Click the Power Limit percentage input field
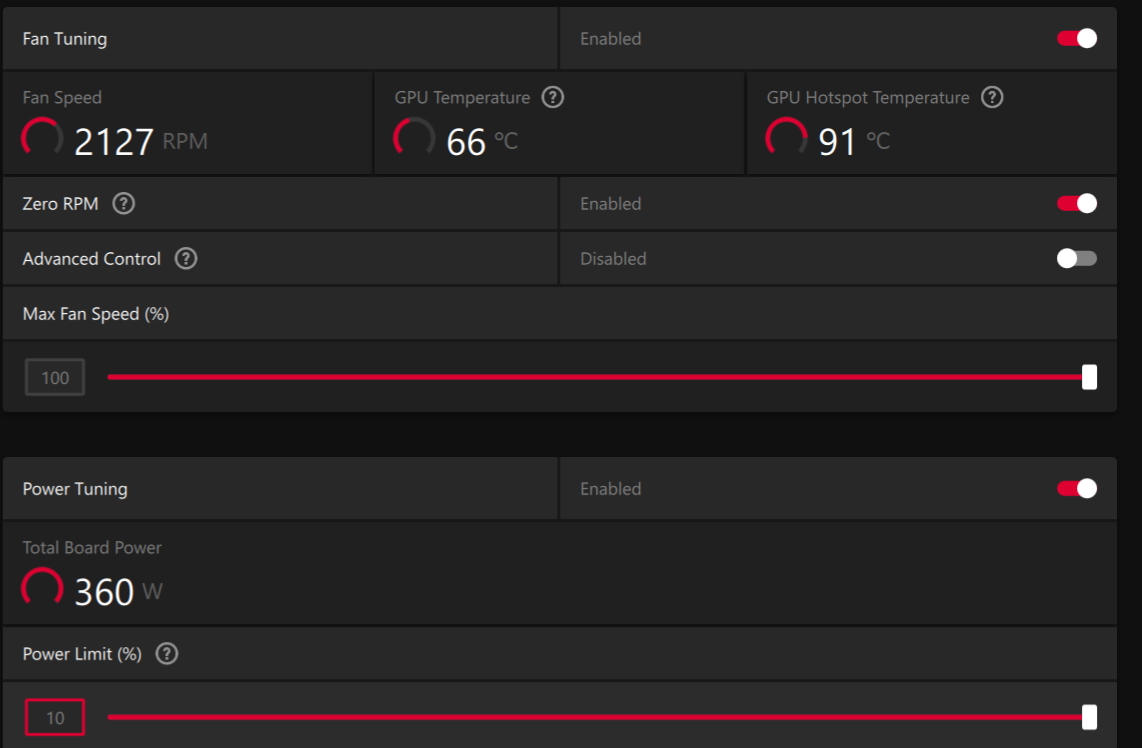Viewport: 1142px width, 748px height. click(x=55, y=718)
